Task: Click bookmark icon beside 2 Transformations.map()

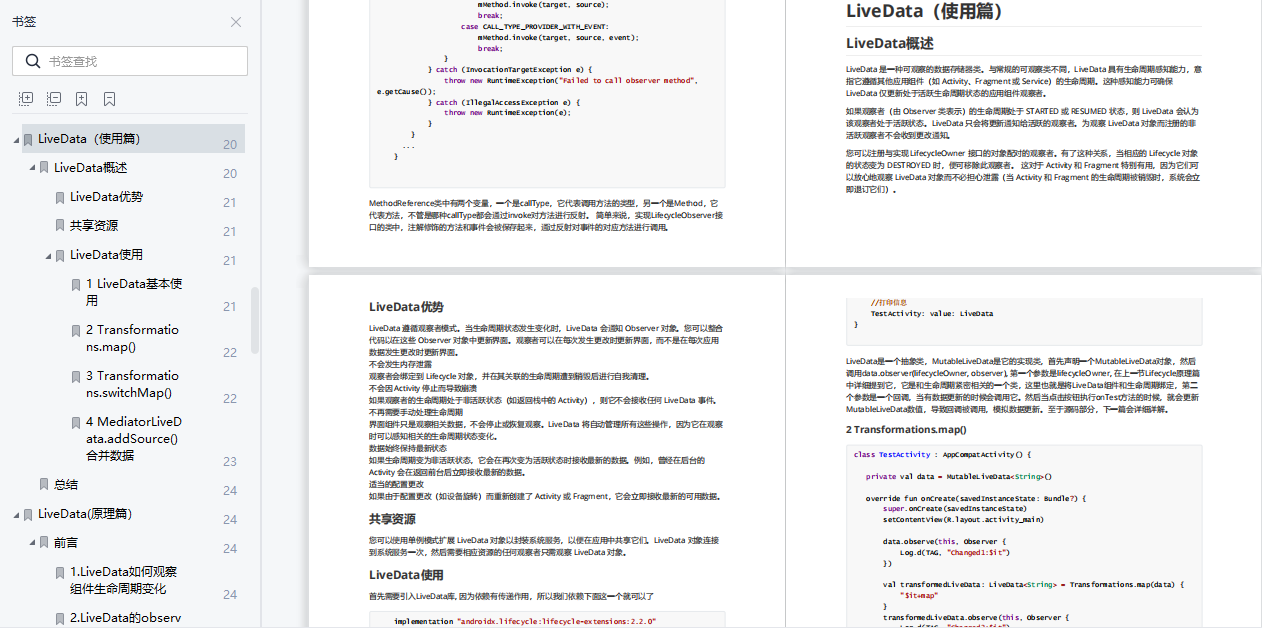Action: coord(77,330)
